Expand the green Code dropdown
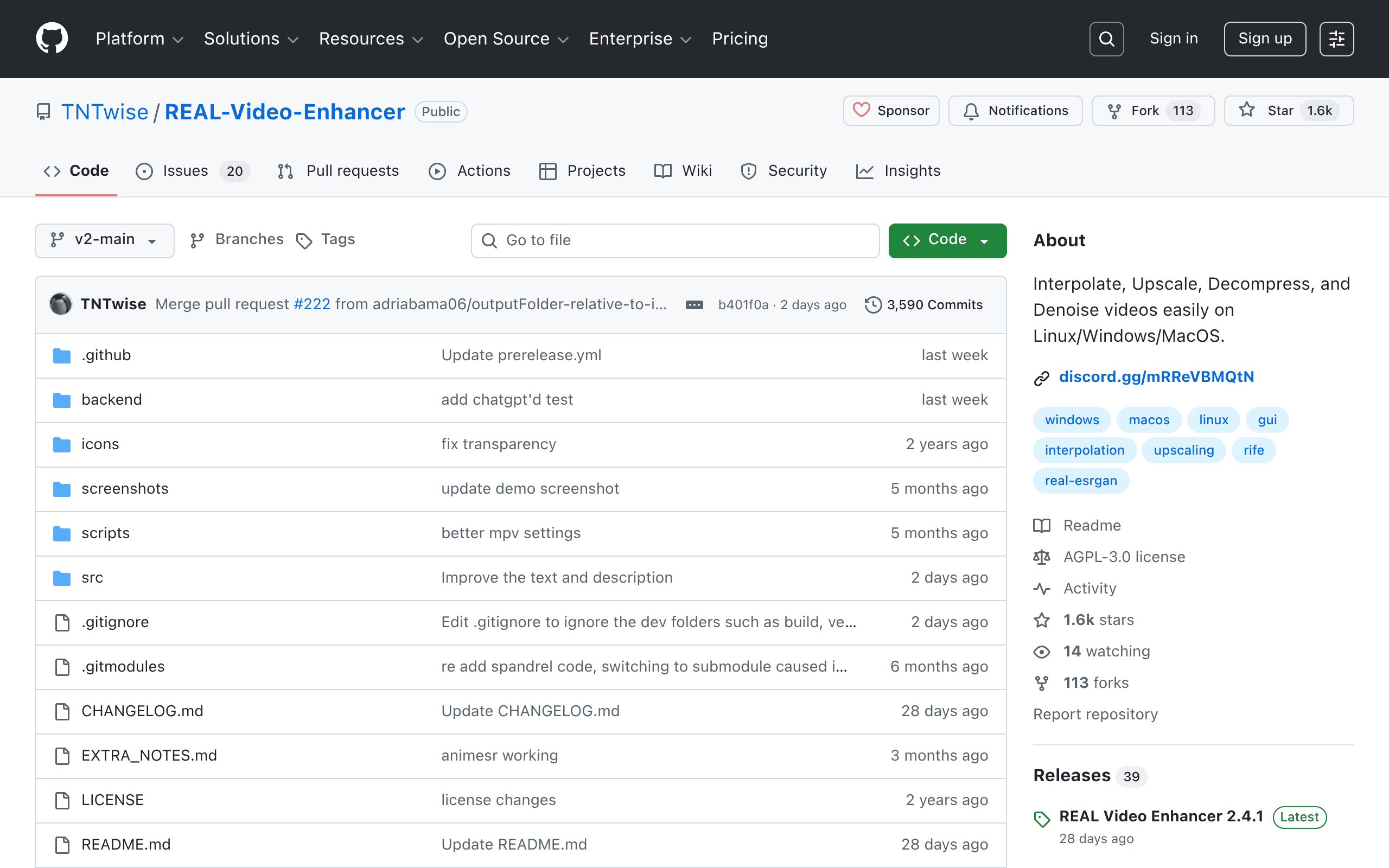1389x868 pixels. [947, 240]
